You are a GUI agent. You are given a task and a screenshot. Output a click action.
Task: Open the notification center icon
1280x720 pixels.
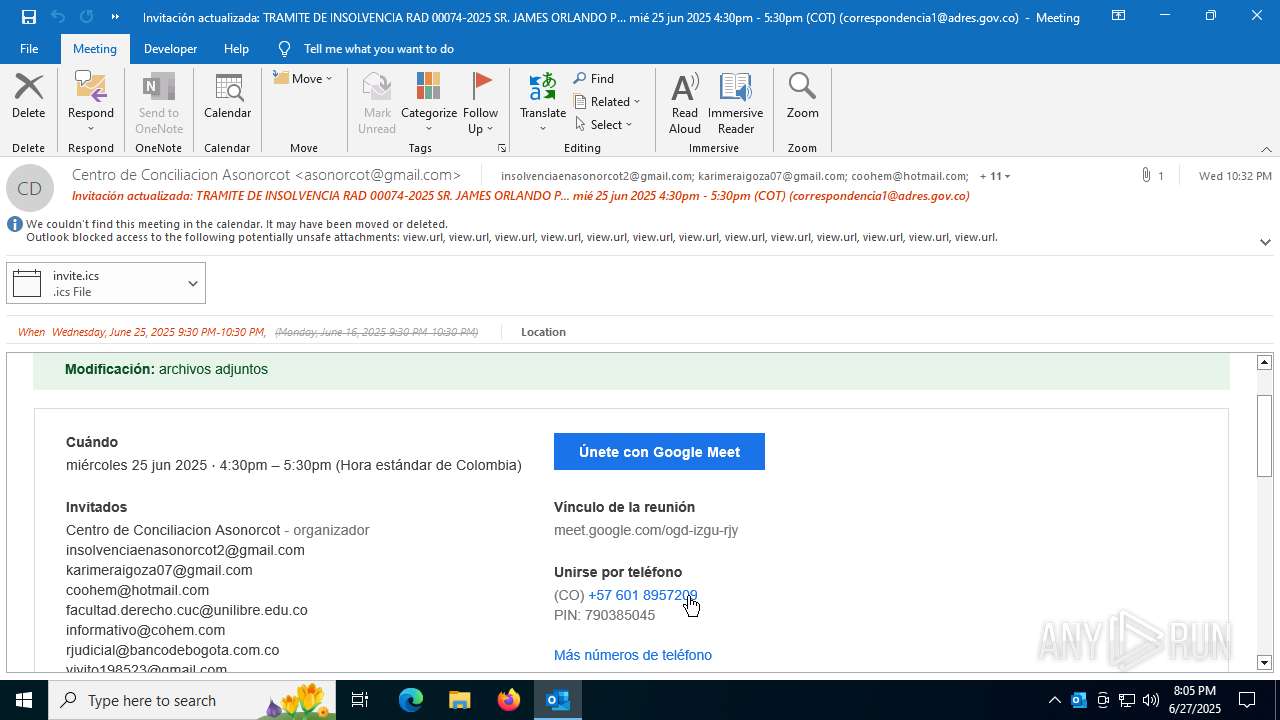pyautogui.click(x=1247, y=700)
